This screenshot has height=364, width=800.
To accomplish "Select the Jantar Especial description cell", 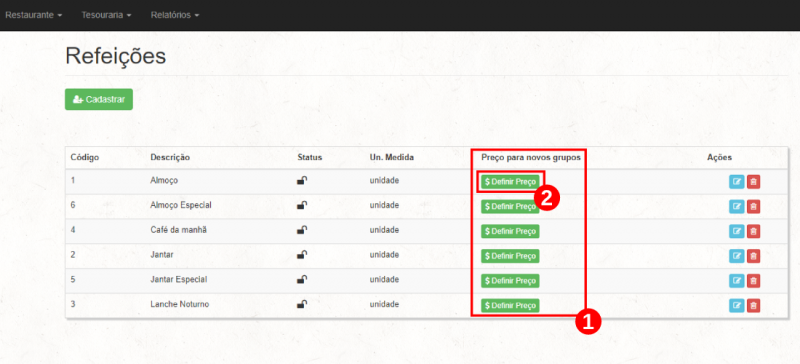I will (179, 279).
